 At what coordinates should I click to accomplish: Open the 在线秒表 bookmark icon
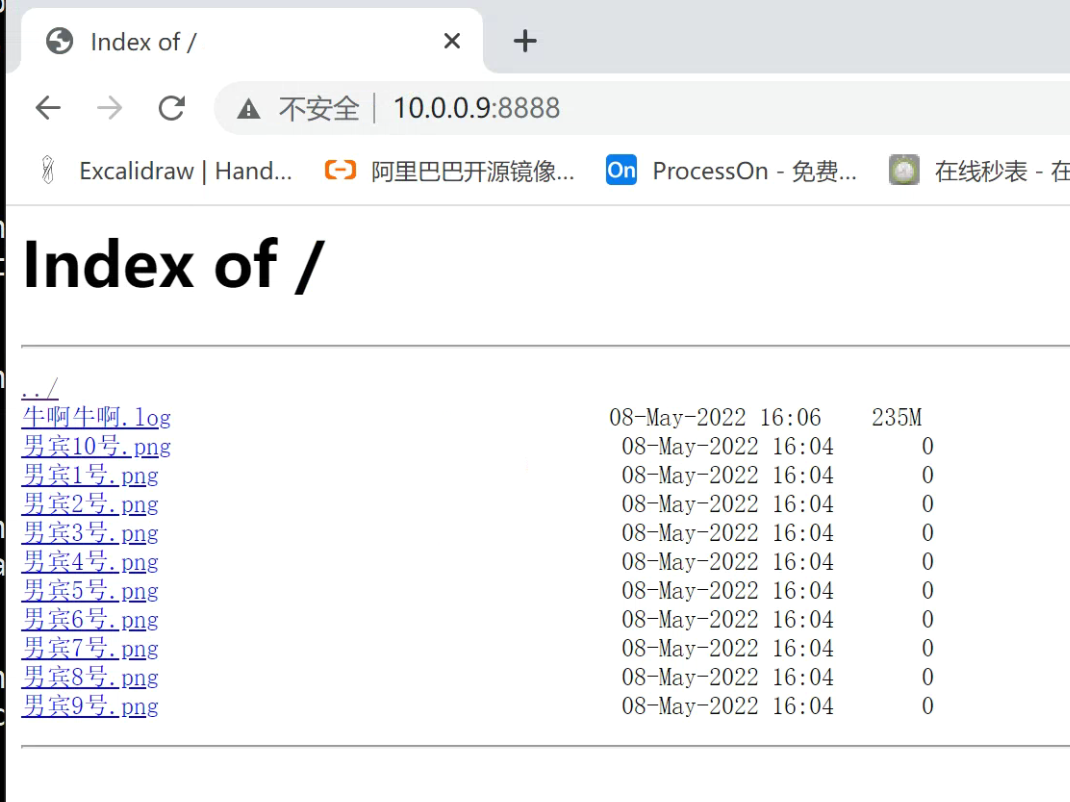903,170
